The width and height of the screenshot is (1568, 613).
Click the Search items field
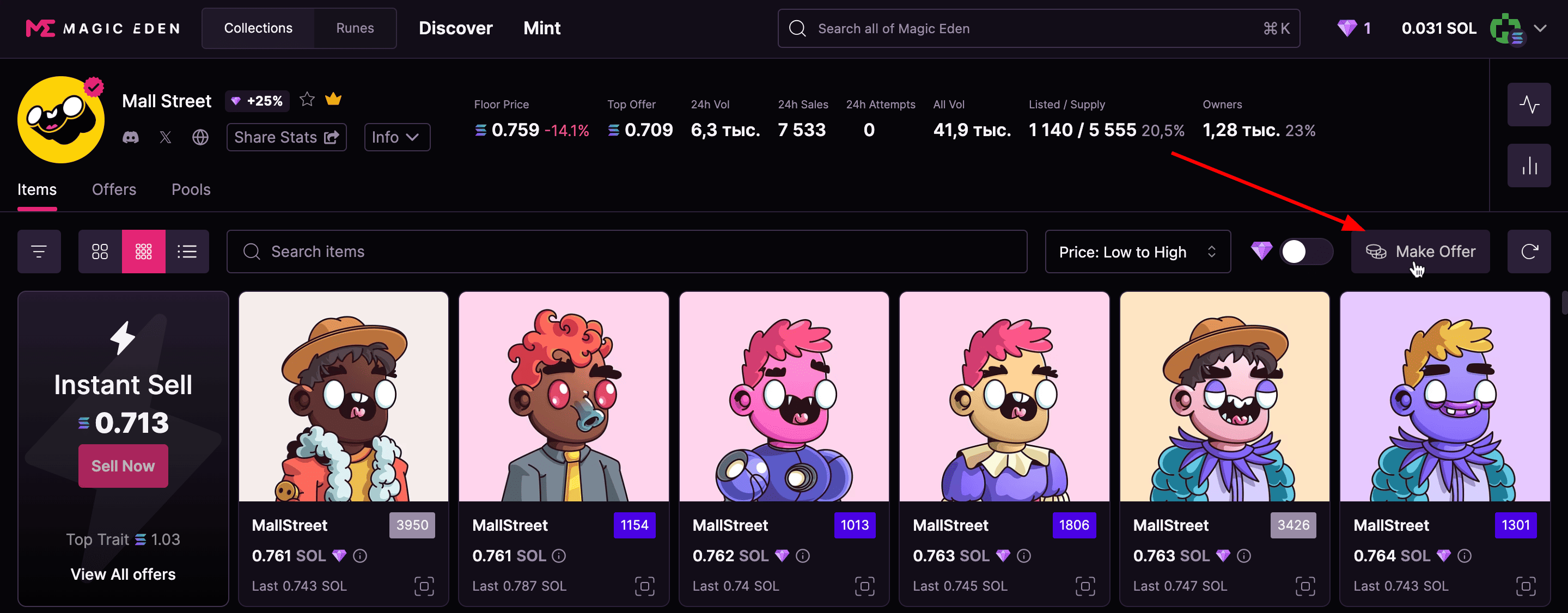[x=627, y=252]
